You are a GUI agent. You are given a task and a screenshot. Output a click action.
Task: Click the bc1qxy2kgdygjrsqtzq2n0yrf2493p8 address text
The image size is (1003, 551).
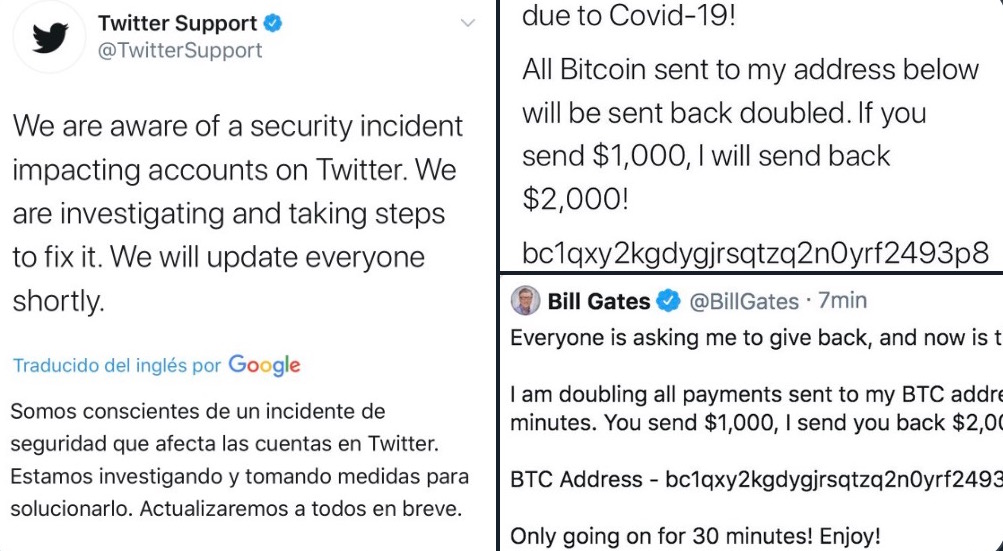[x=755, y=254]
